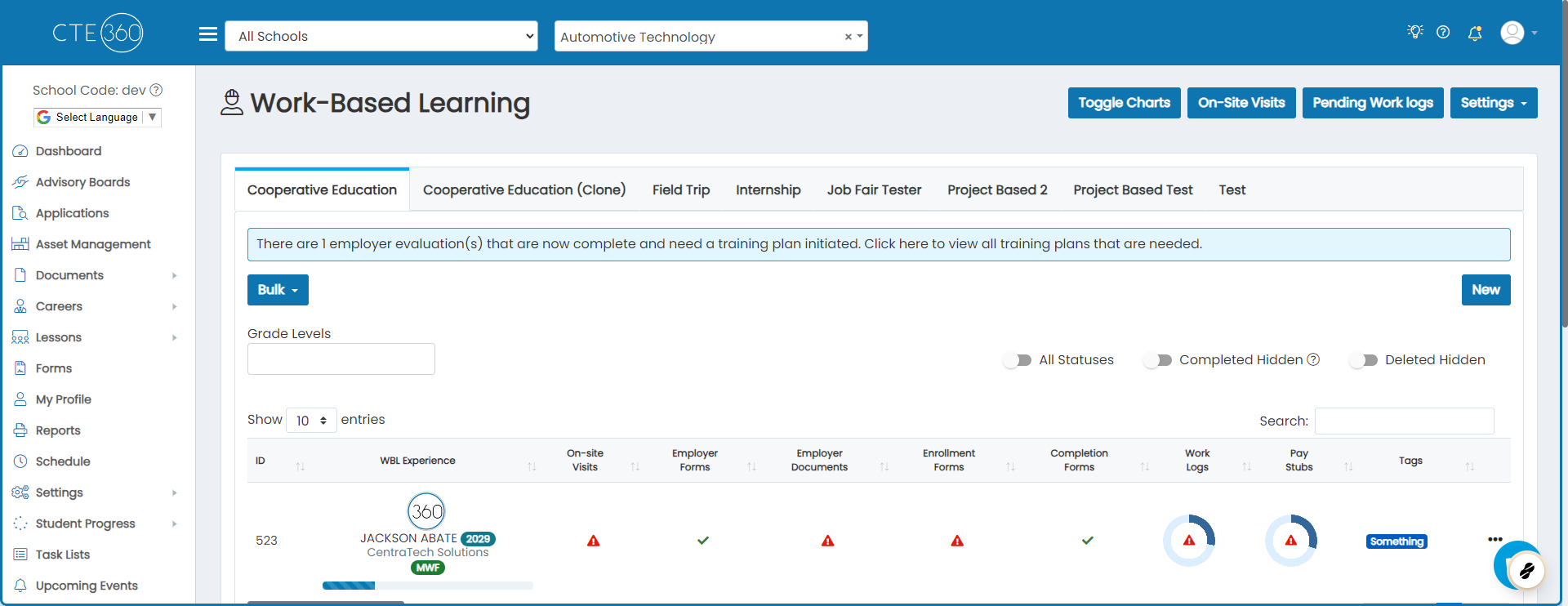Click the School Code help icon
The image size is (1568, 606).
(156, 90)
